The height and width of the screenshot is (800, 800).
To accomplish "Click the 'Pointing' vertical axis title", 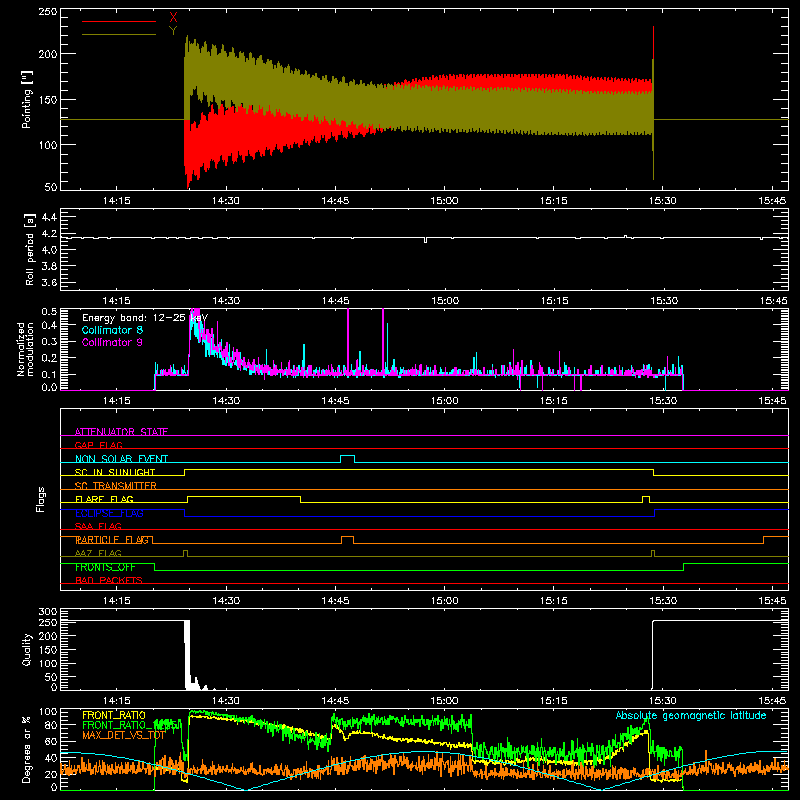I will coord(27,99).
